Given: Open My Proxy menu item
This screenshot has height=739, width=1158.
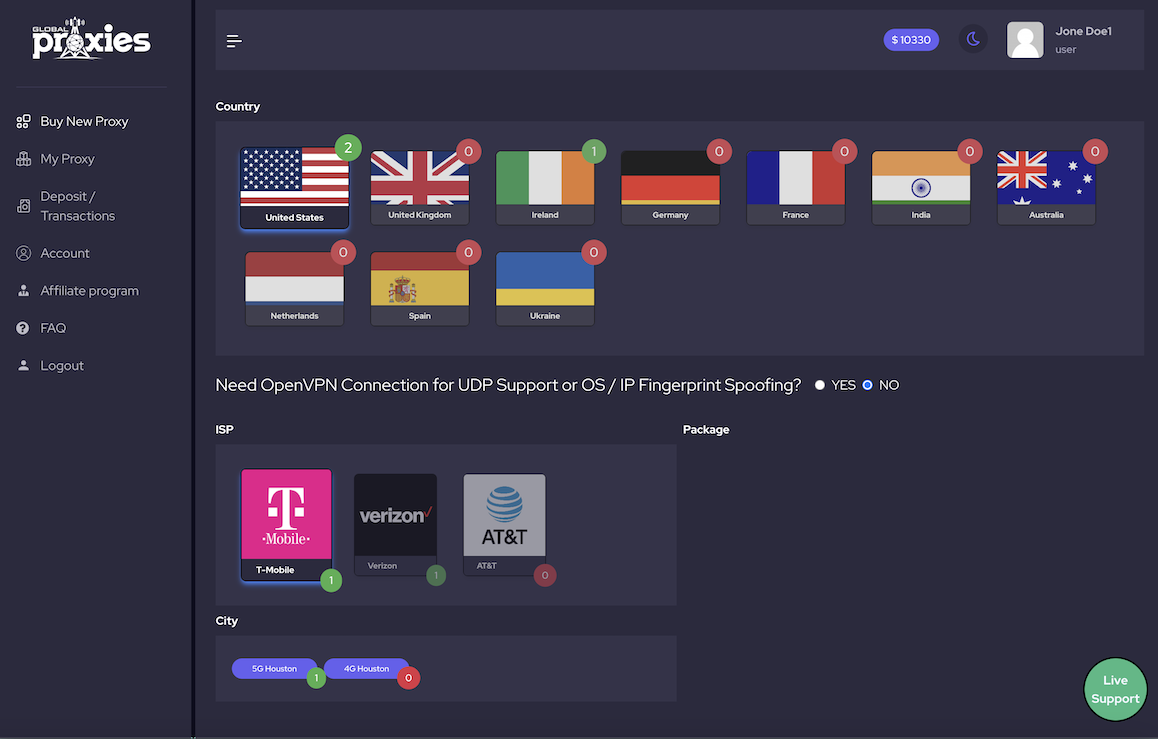Looking at the screenshot, I should click(67, 159).
